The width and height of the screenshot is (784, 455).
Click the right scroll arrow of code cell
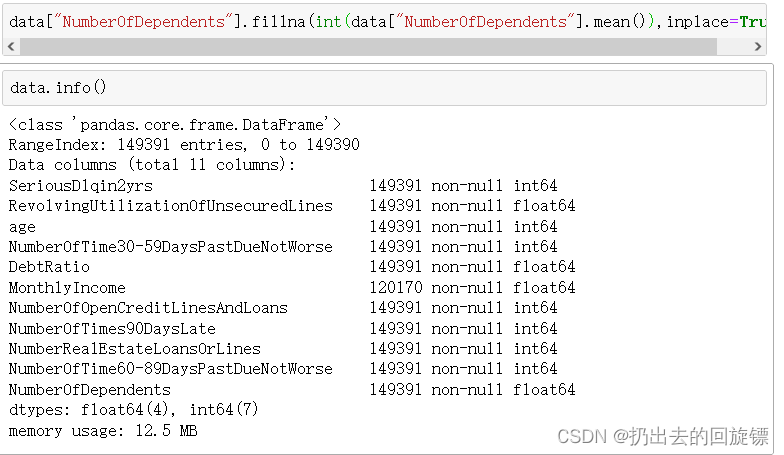coord(758,46)
